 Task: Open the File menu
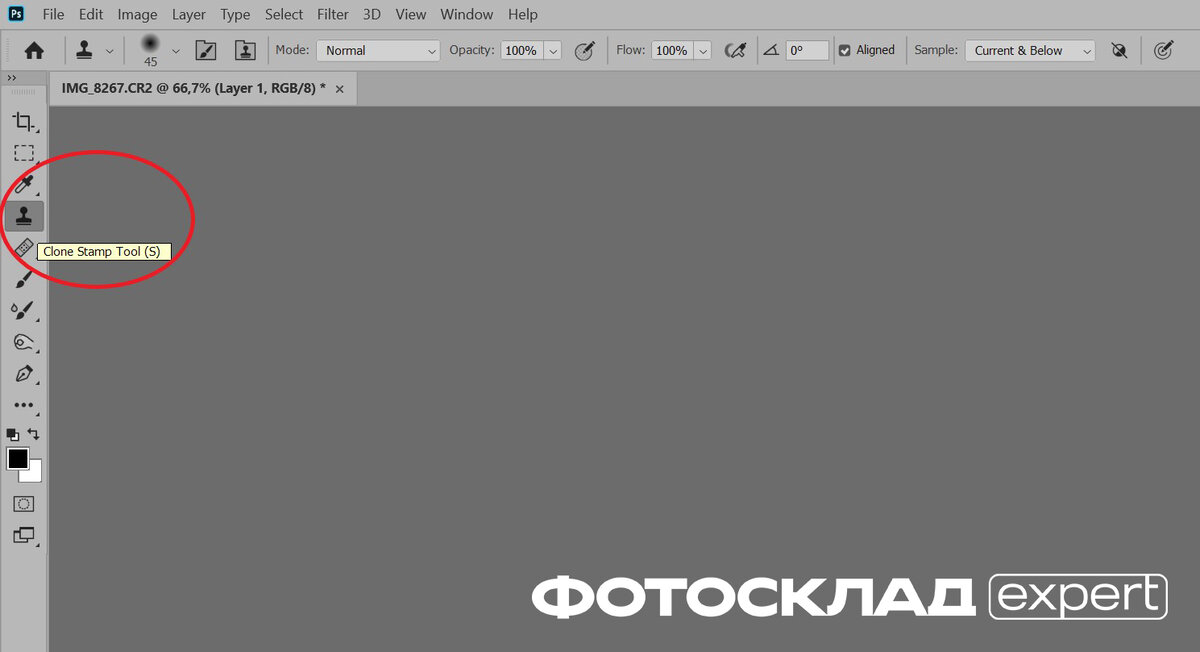[53, 14]
